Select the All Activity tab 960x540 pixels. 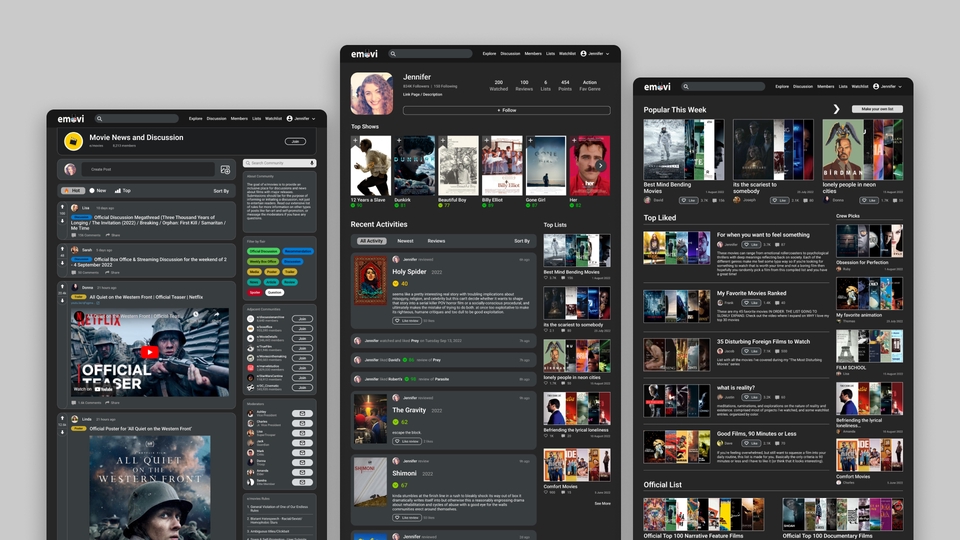tap(371, 241)
